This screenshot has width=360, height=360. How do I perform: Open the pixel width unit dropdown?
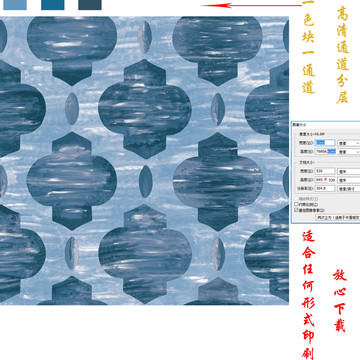tap(349, 143)
